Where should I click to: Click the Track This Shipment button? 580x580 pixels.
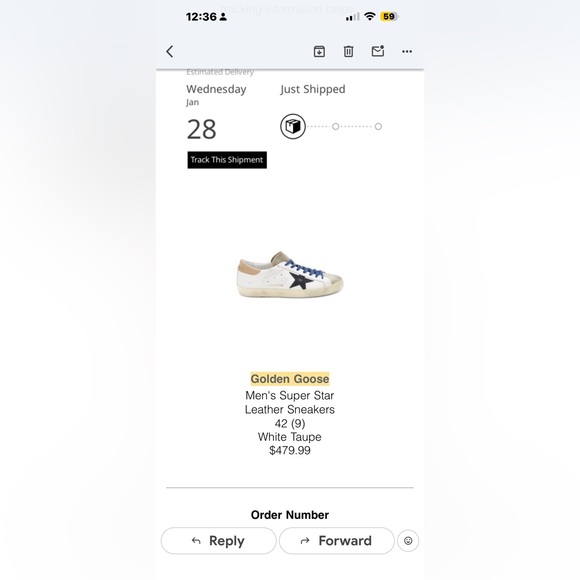[x=227, y=160]
